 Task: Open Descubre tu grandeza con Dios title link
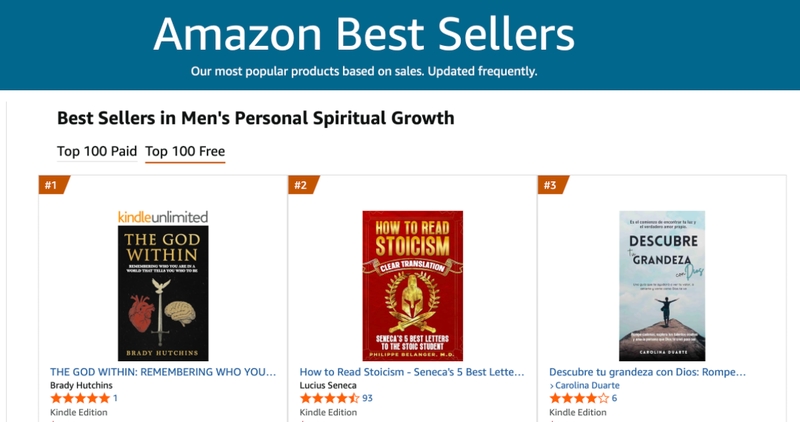[x=648, y=372]
